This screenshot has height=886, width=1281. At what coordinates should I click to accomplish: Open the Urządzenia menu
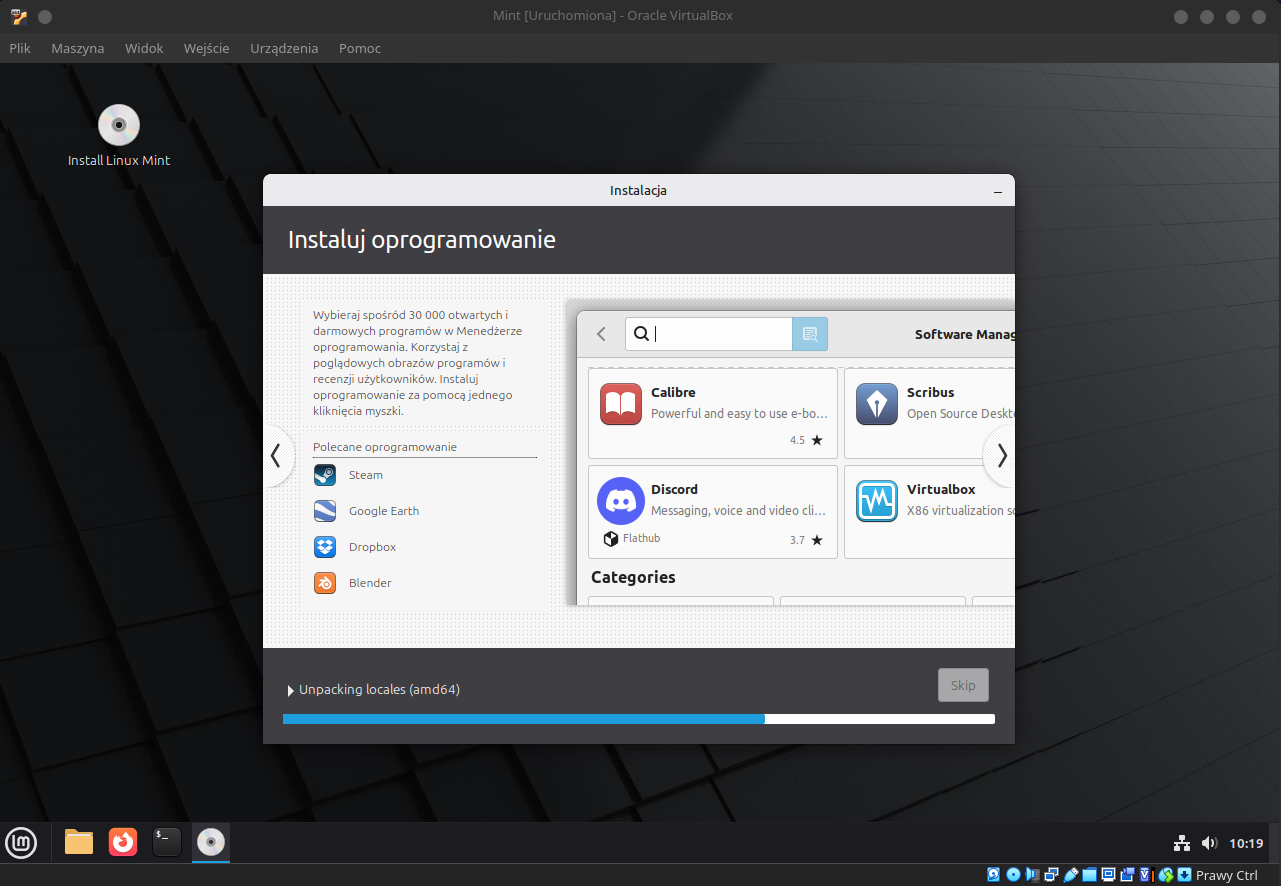tap(284, 48)
